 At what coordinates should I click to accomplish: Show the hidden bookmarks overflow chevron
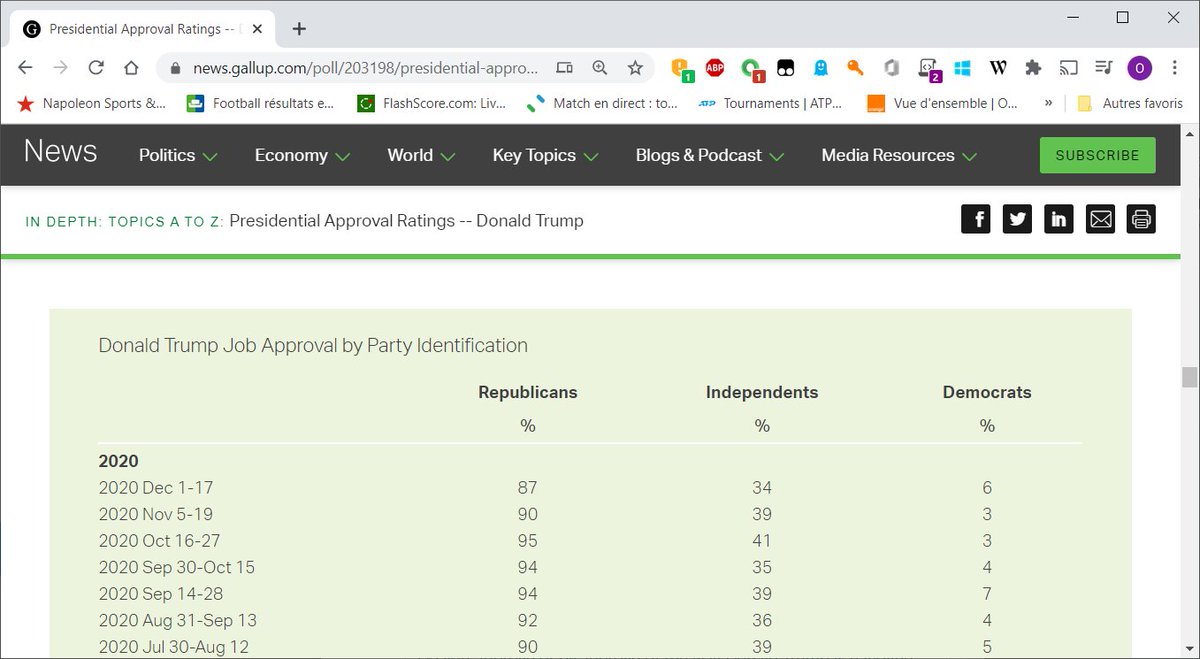pos(1048,103)
